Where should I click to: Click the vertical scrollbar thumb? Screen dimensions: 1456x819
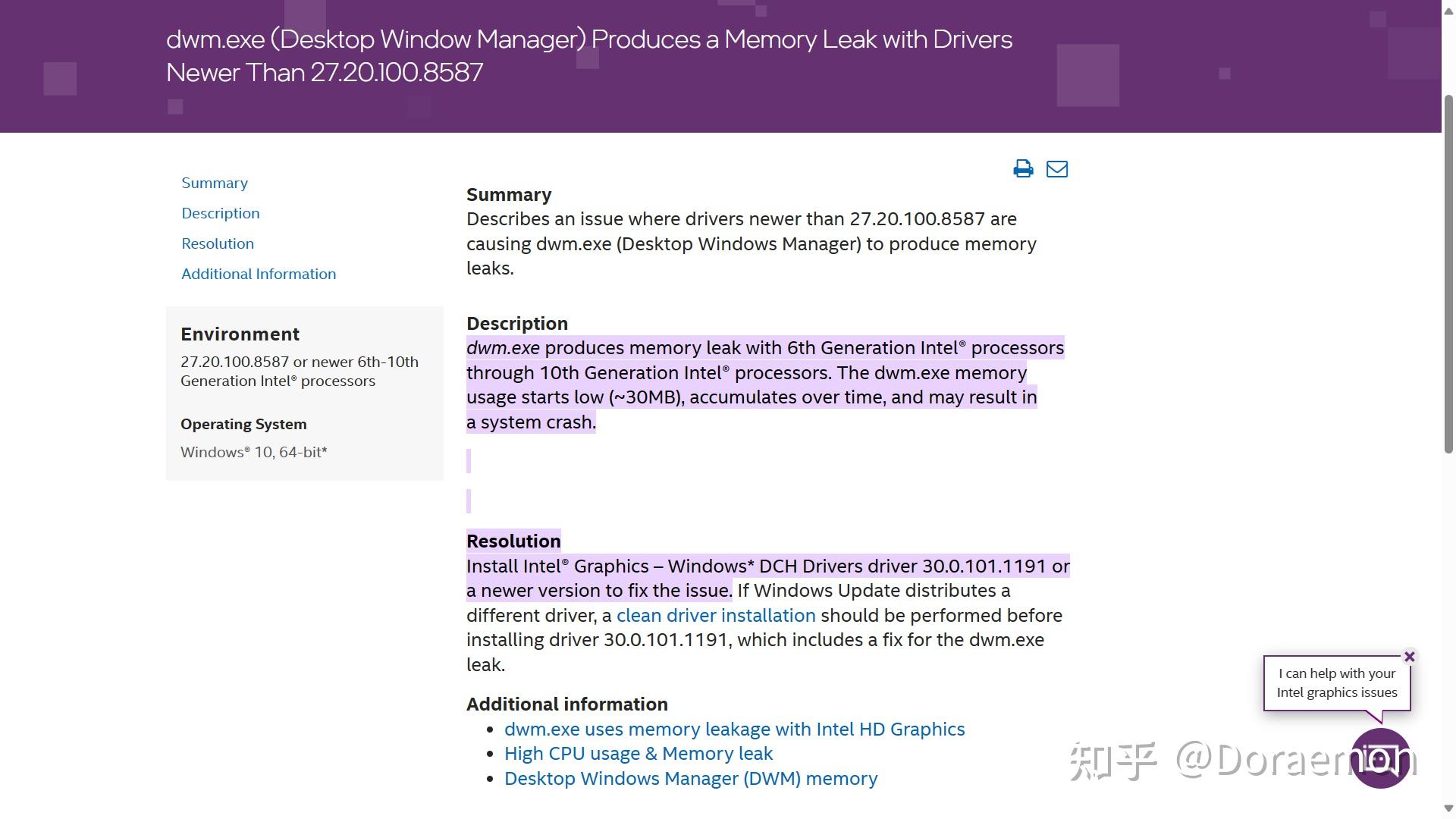pos(1448,273)
